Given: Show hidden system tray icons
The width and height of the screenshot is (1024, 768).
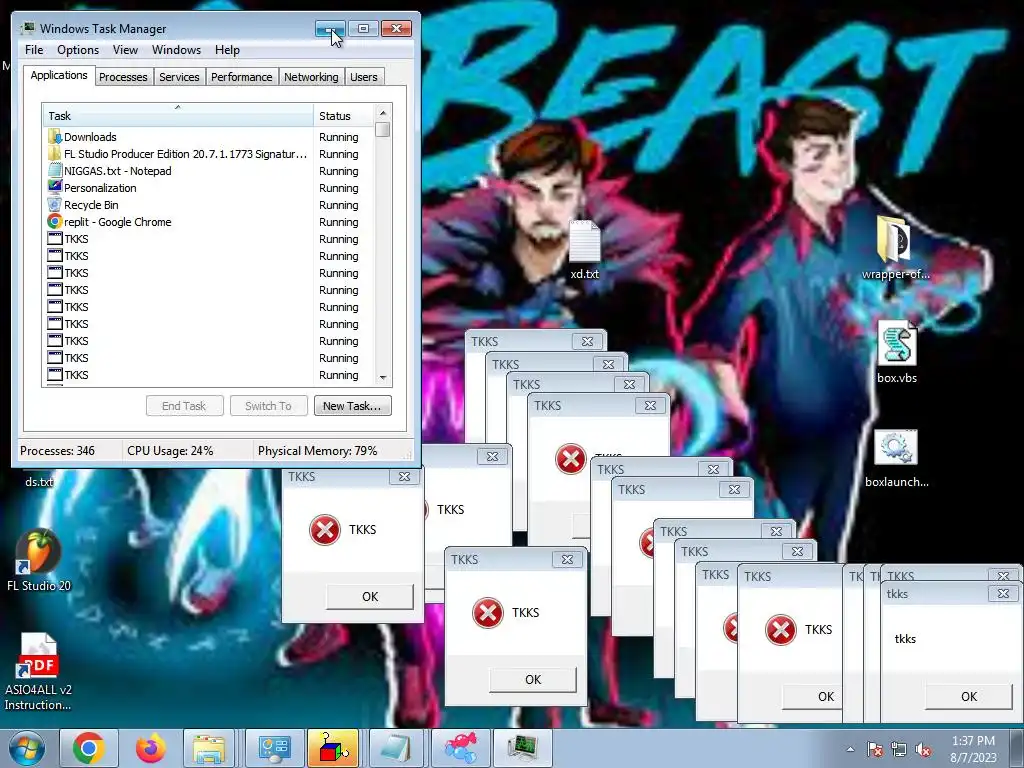Looking at the screenshot, I should (x=850, y=750).
